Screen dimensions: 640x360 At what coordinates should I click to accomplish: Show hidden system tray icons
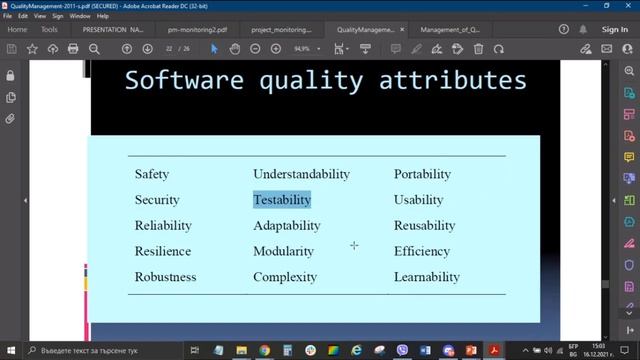[x=525, y=351]
